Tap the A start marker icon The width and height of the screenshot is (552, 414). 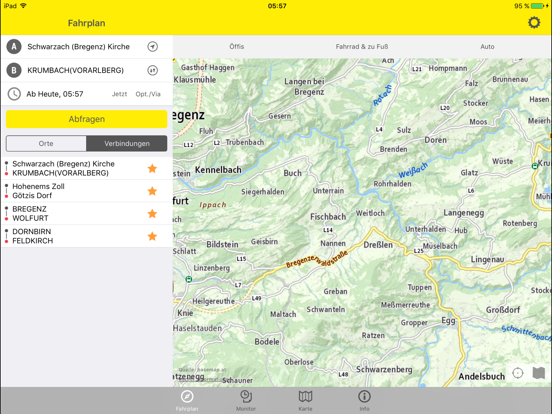pos(14,46)
